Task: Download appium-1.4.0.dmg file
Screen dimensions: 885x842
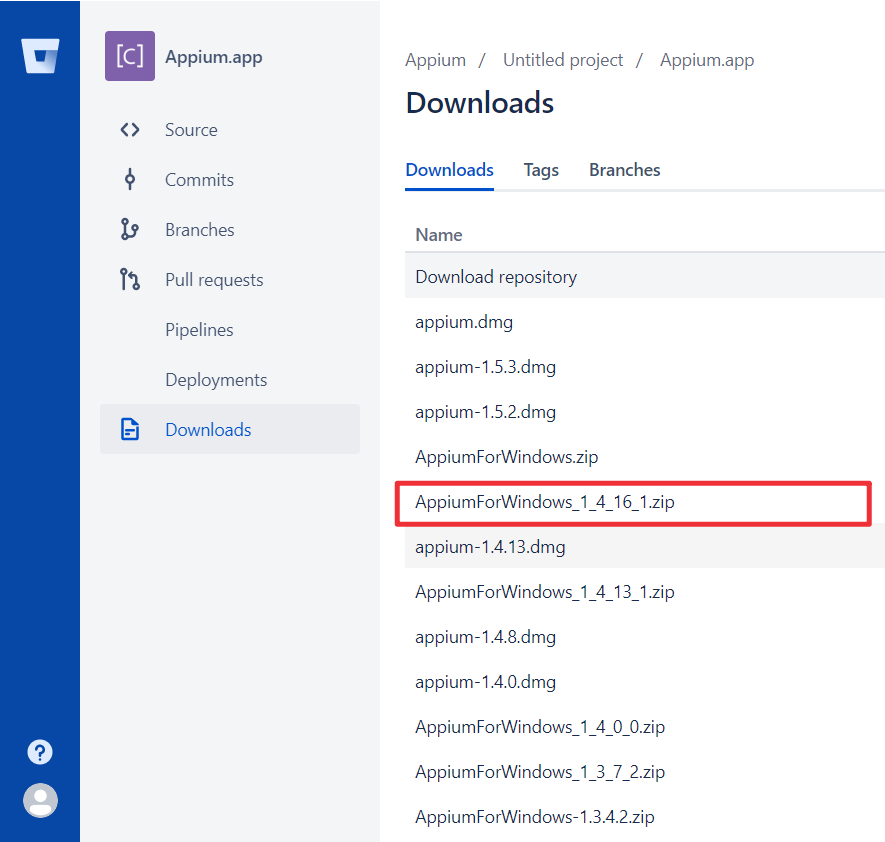Action: pos(485,682)
